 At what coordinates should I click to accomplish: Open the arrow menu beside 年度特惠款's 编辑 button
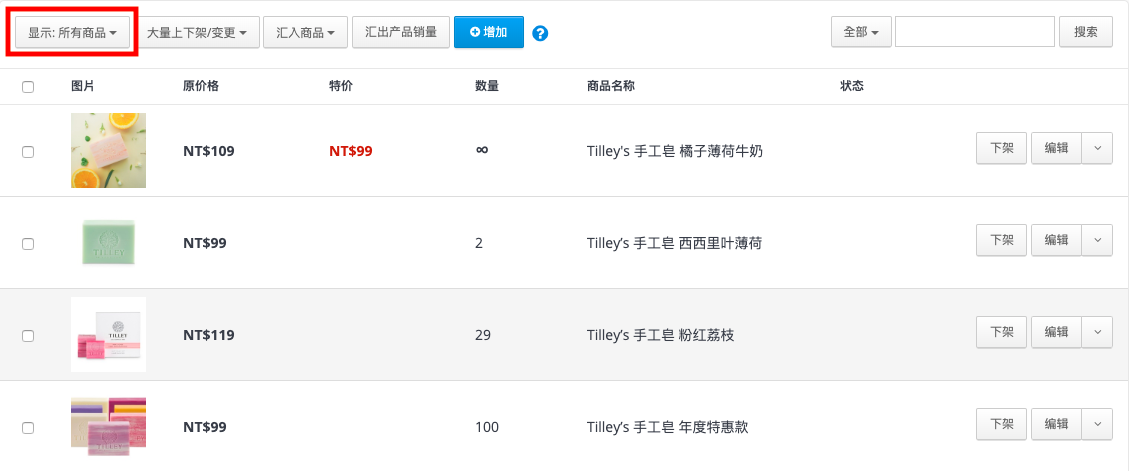point(1097,424)
